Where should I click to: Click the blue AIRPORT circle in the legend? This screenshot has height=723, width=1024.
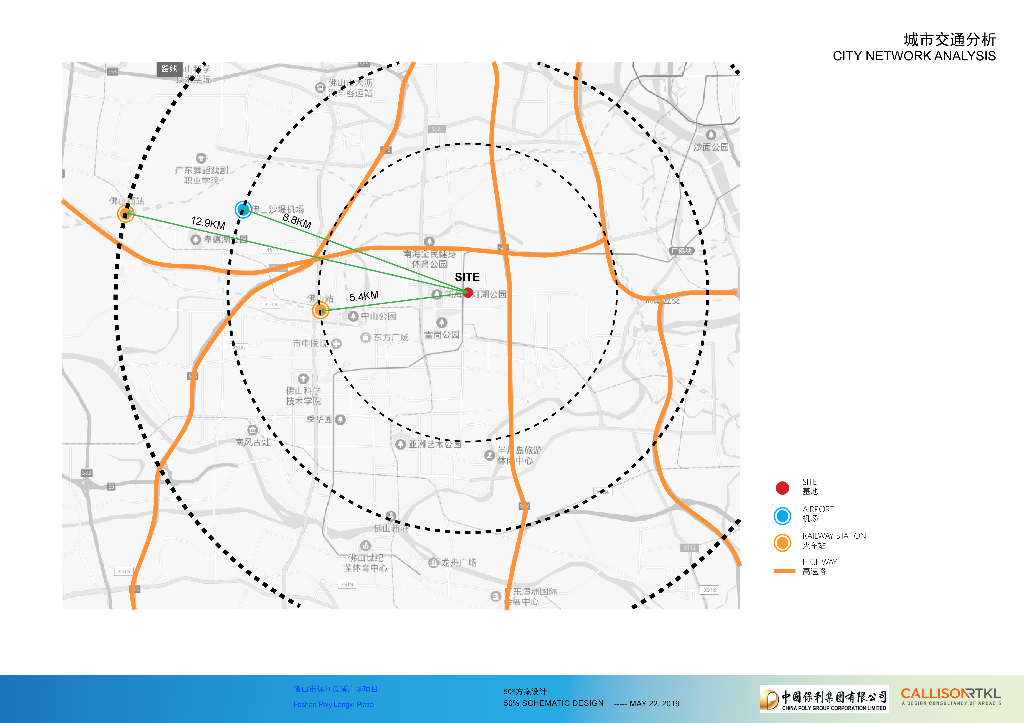782,516
